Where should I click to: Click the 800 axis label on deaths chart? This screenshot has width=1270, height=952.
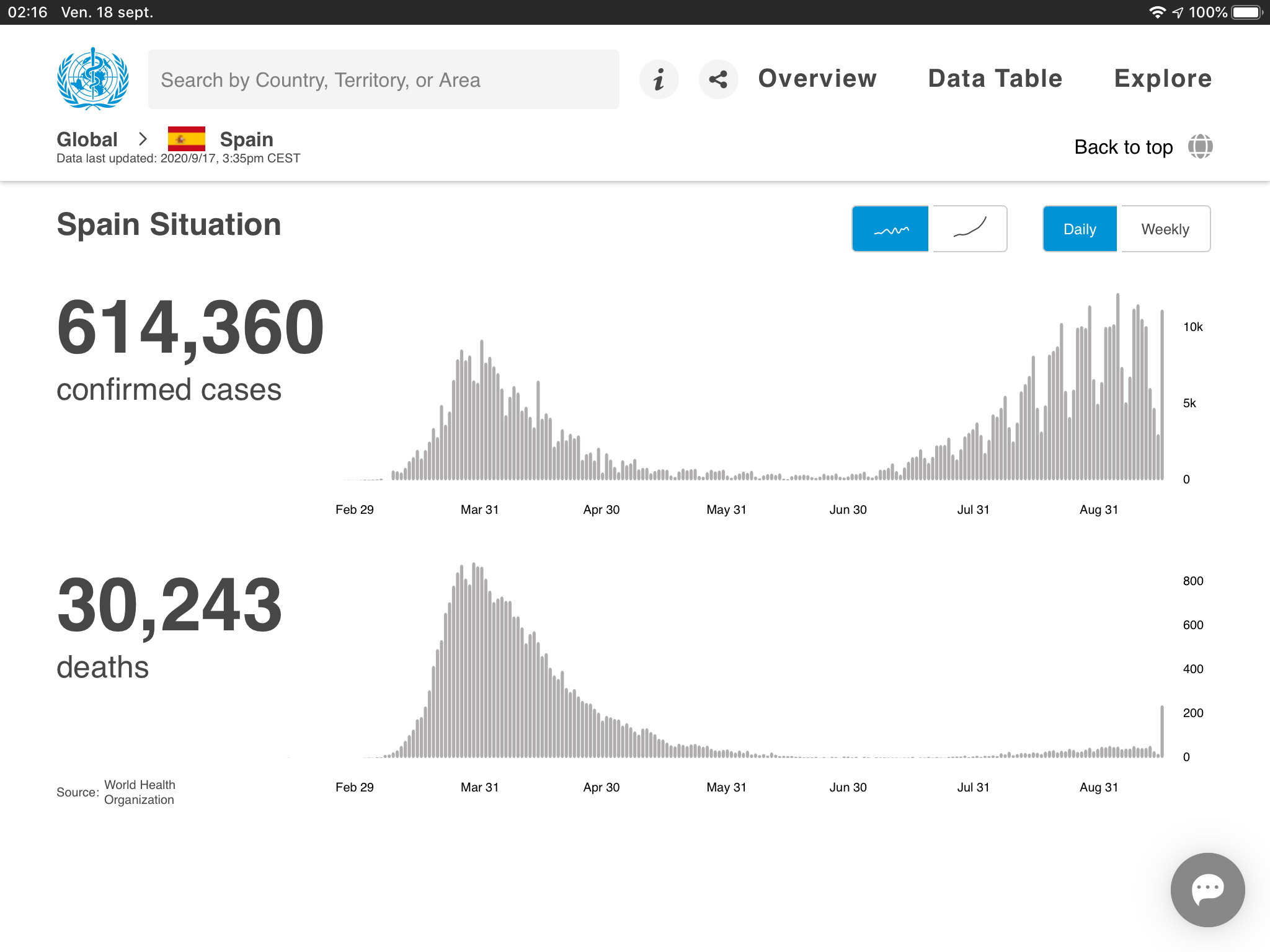pyautogui.click(x=1192, y=581)
